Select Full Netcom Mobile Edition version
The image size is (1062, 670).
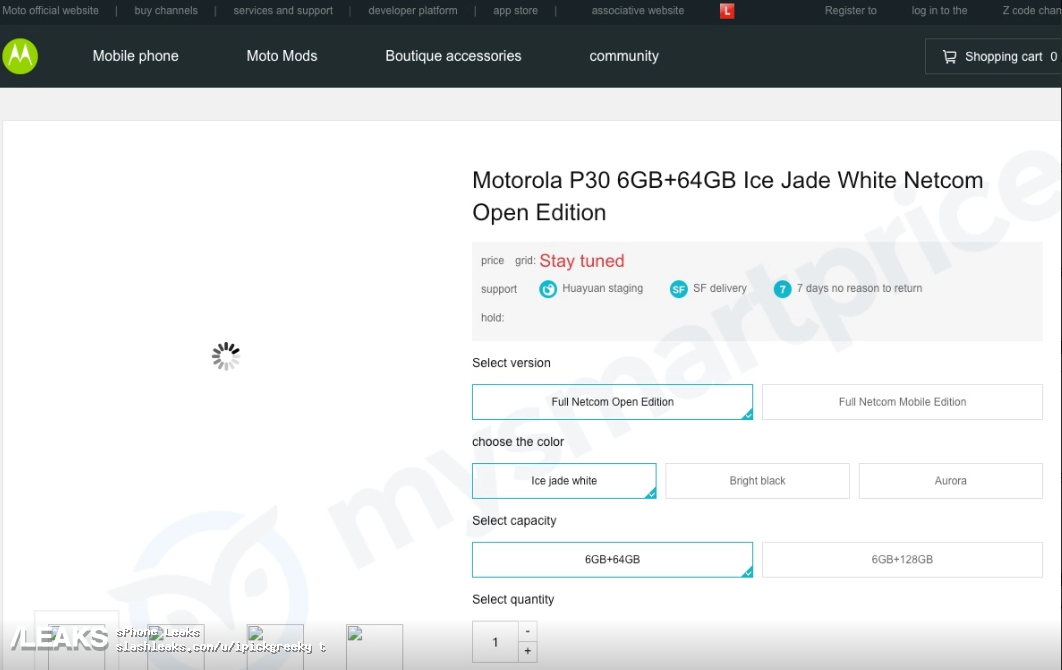click(901, 401)
